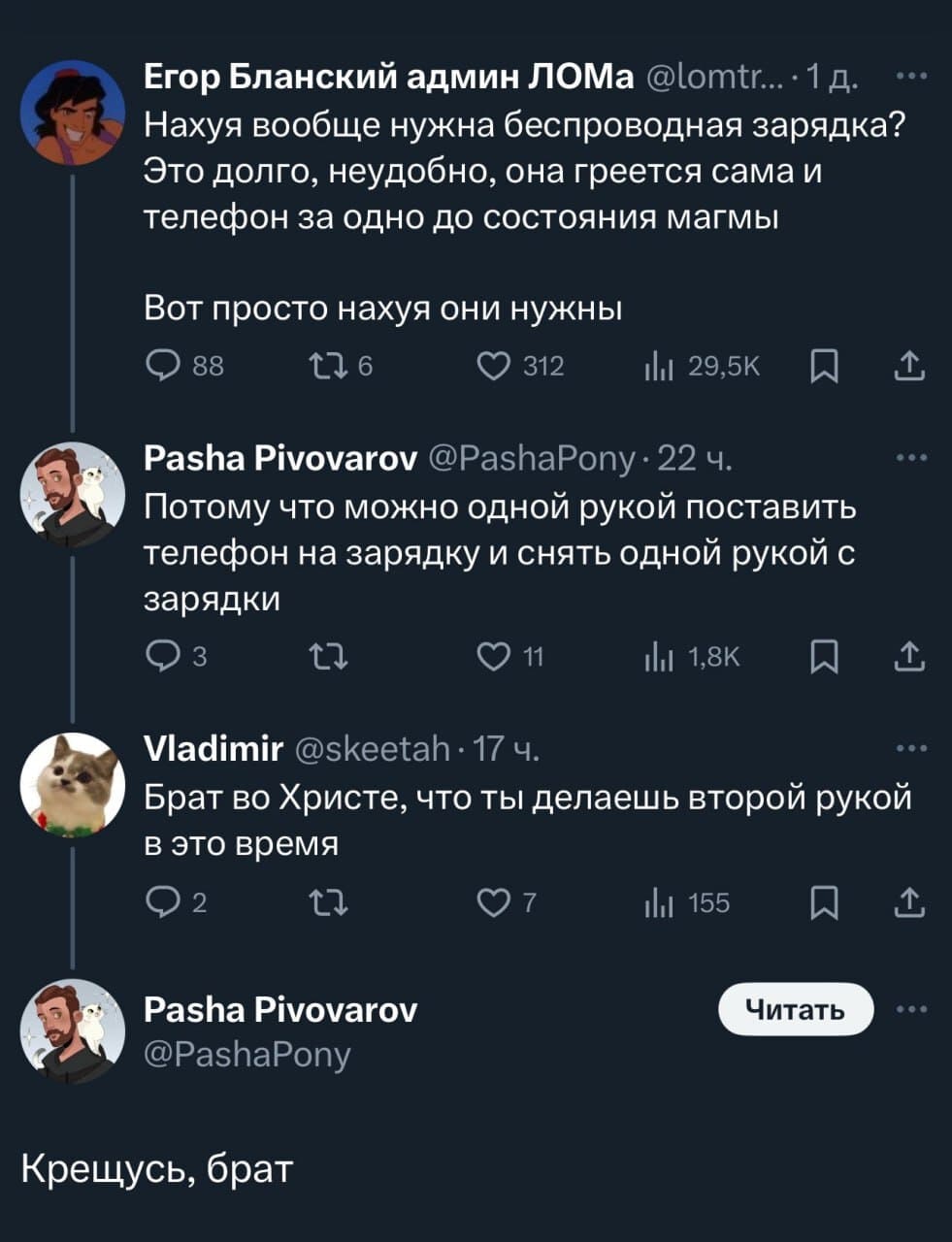Bookmark Vladimir's reply tweet
Screen dimensions: 952x1242
[x=823, y=903]
